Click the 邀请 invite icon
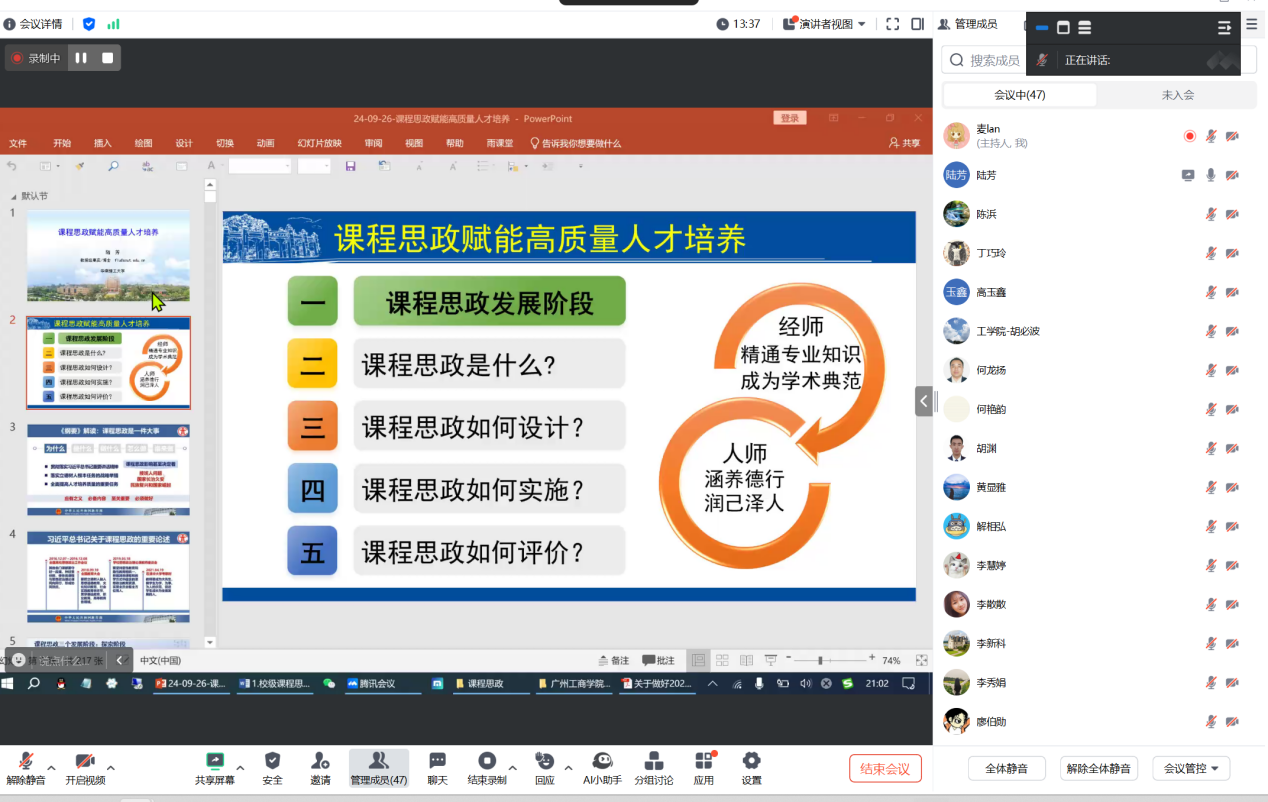 point(320,767)
